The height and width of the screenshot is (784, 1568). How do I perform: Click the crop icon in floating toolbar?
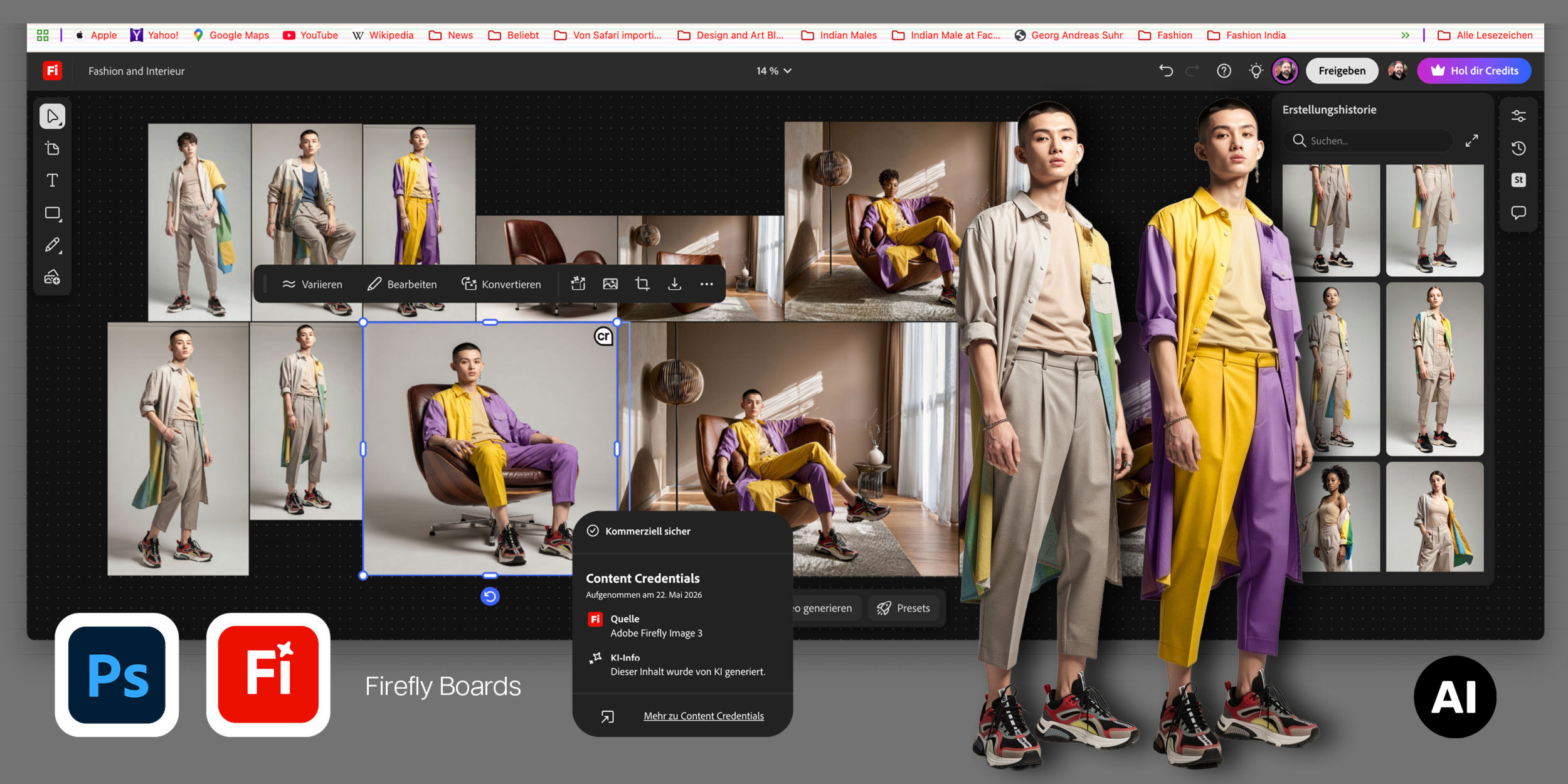(x=642, y=284)
